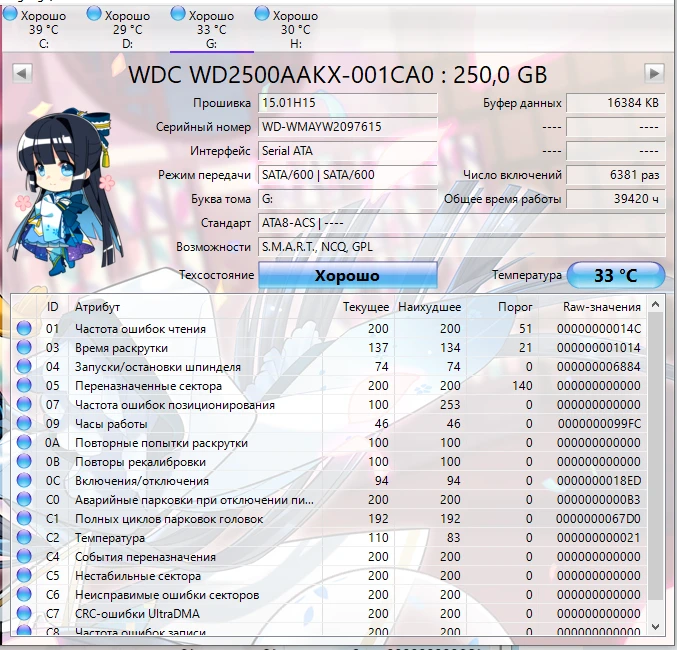Image resolution: width=677 pixels, height=650 pixels.
Task: Click raw value 000000099FC
Action: click(599, 424)
